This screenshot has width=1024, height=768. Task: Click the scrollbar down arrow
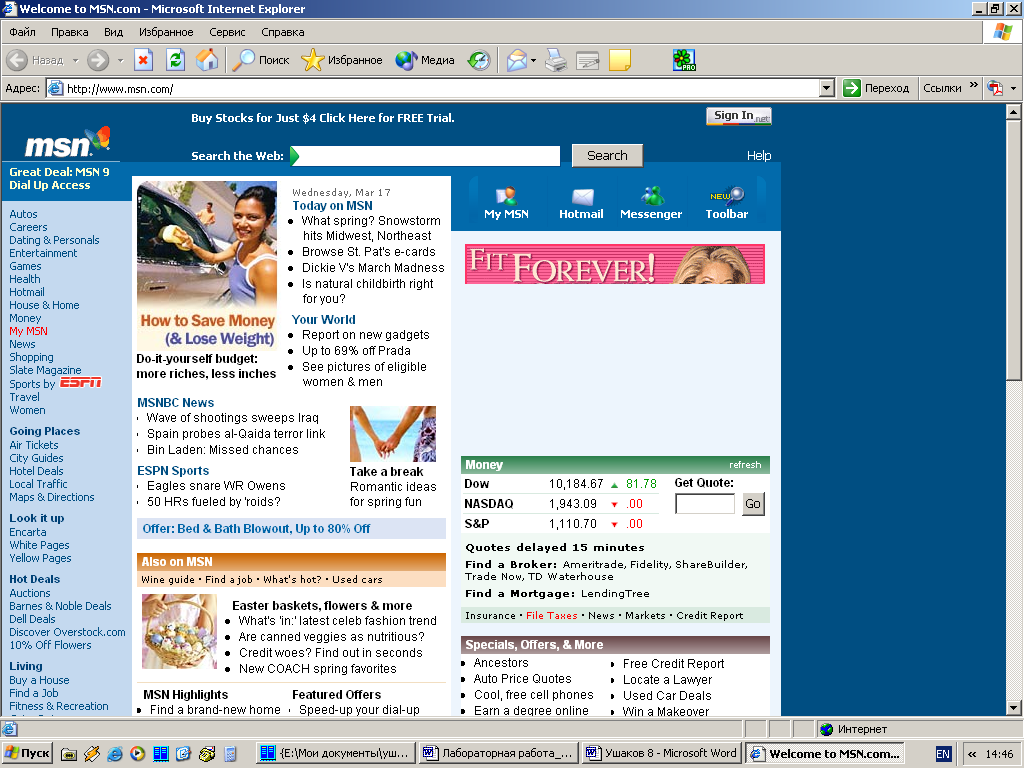[x=1014, y=707]
